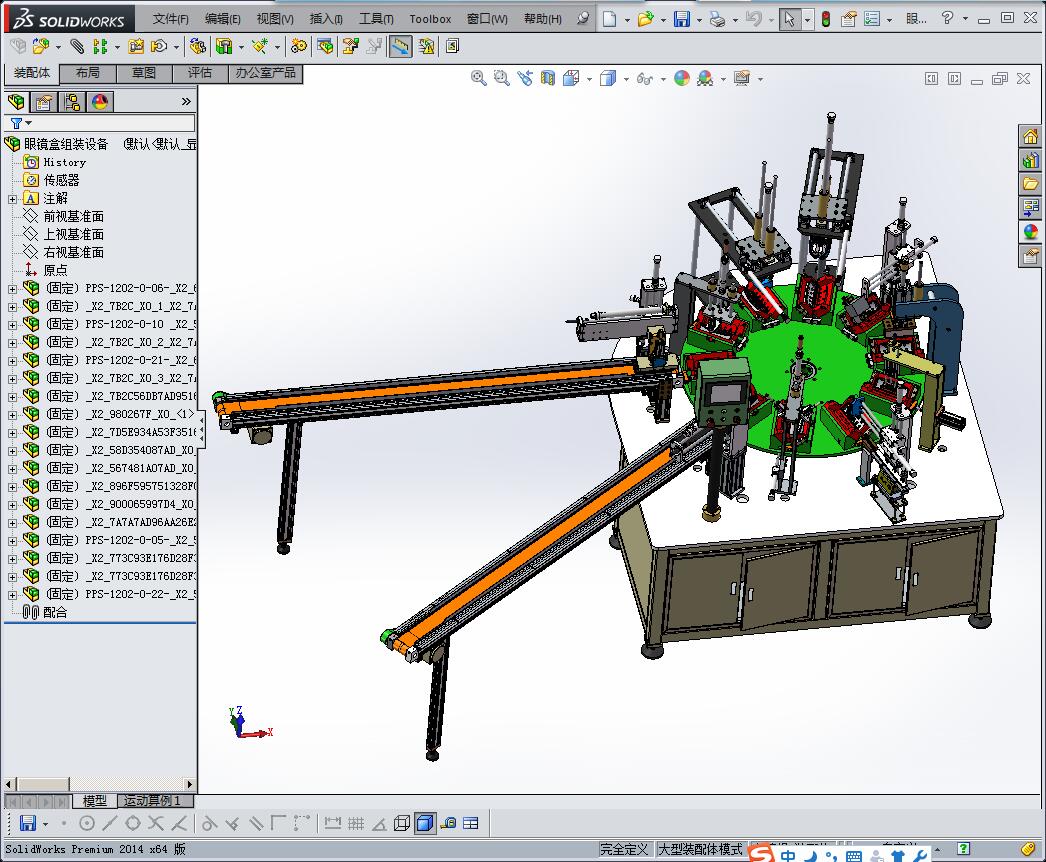Switch to the 草图 tab
Screen dimensions: 1046x862
click(143, 73)
